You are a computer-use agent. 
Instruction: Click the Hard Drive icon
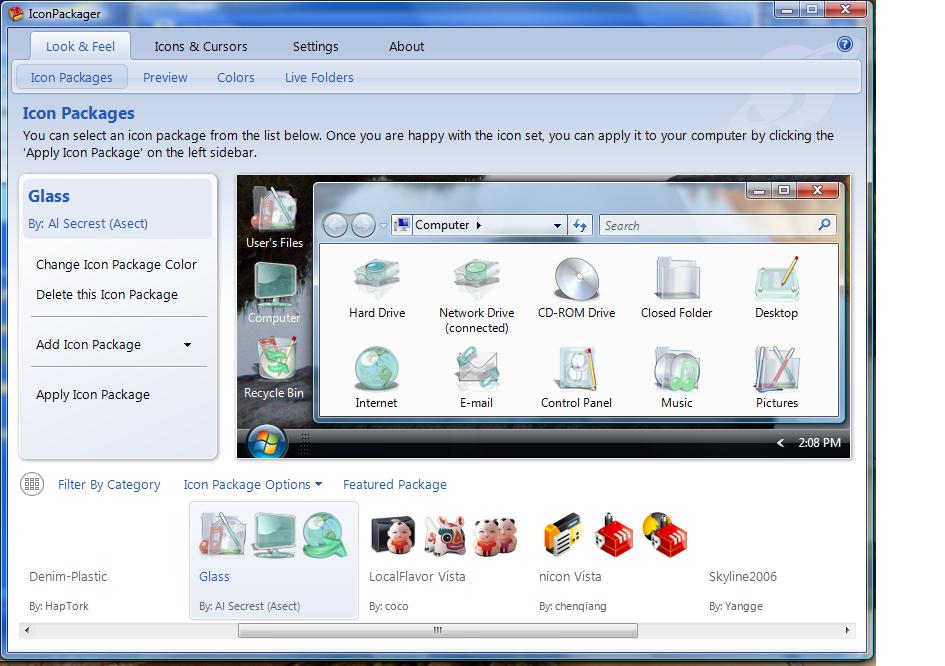pyautogui.click(x=377, y=280)
